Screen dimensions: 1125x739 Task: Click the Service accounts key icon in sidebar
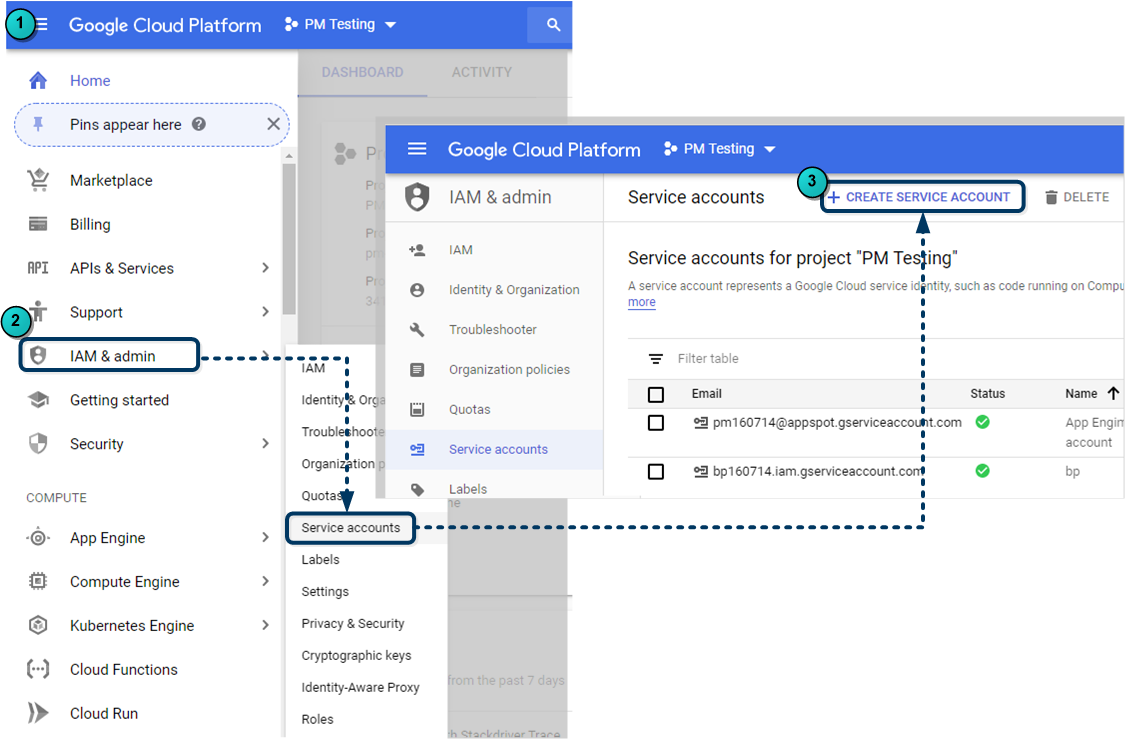coord(417,449)
